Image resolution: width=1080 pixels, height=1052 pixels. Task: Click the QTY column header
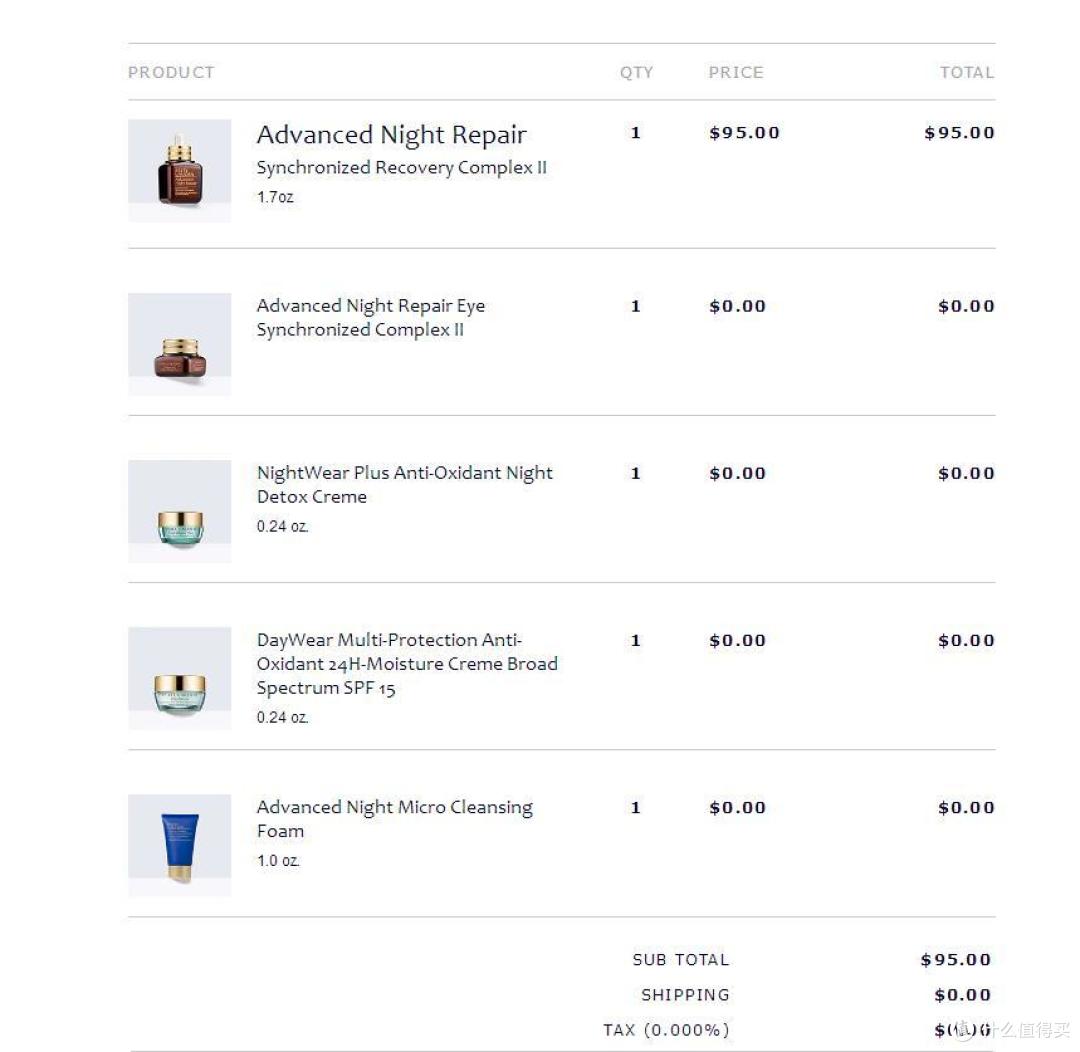pos(636,73)
